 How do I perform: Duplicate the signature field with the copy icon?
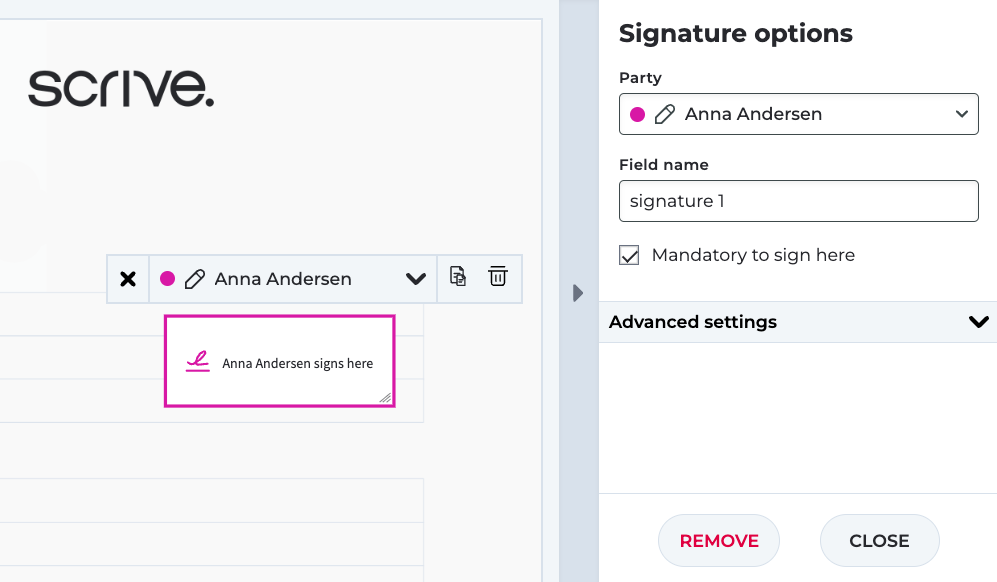click(458, 277)
